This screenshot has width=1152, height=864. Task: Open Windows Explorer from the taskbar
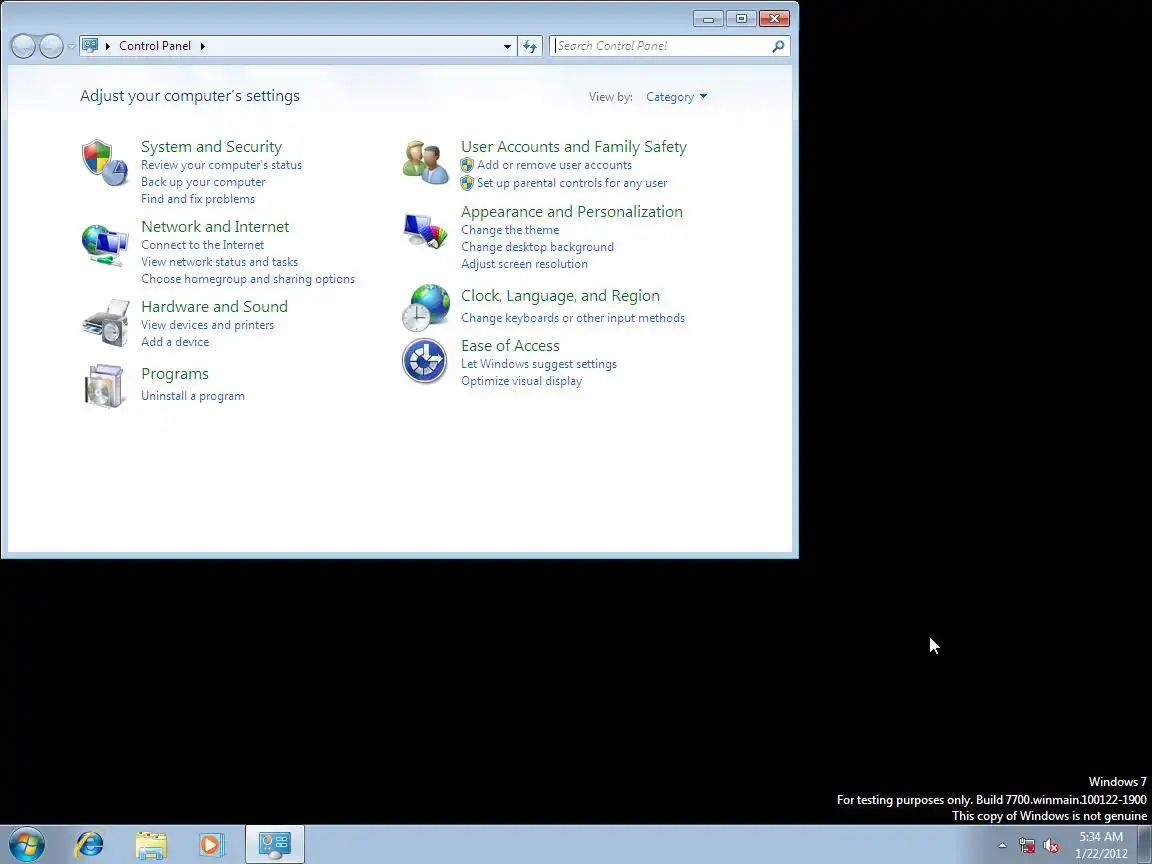point(151,845)
